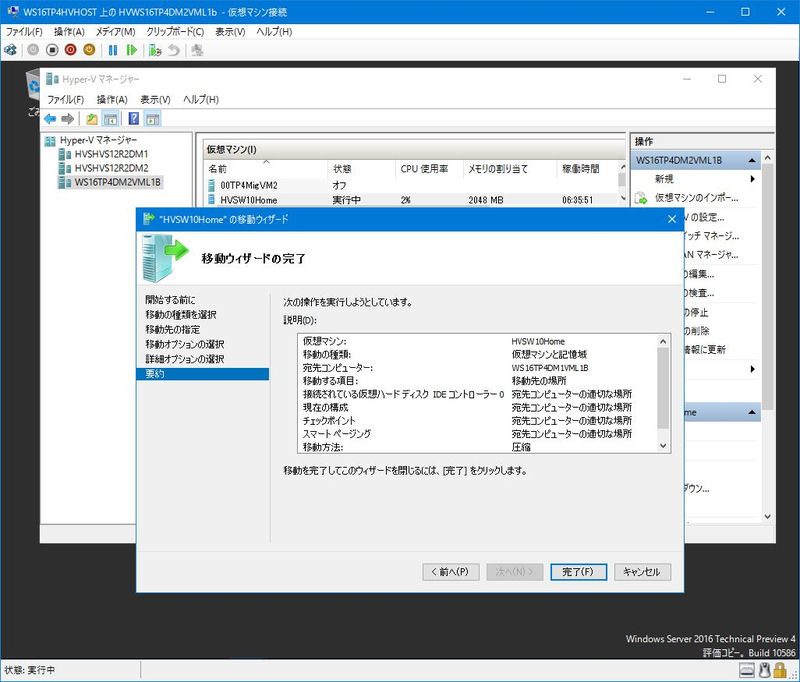This screenshot has width=800, height=682.
Task: Open 表示(V) menu in the VM connection window
Action: (230, 32)
